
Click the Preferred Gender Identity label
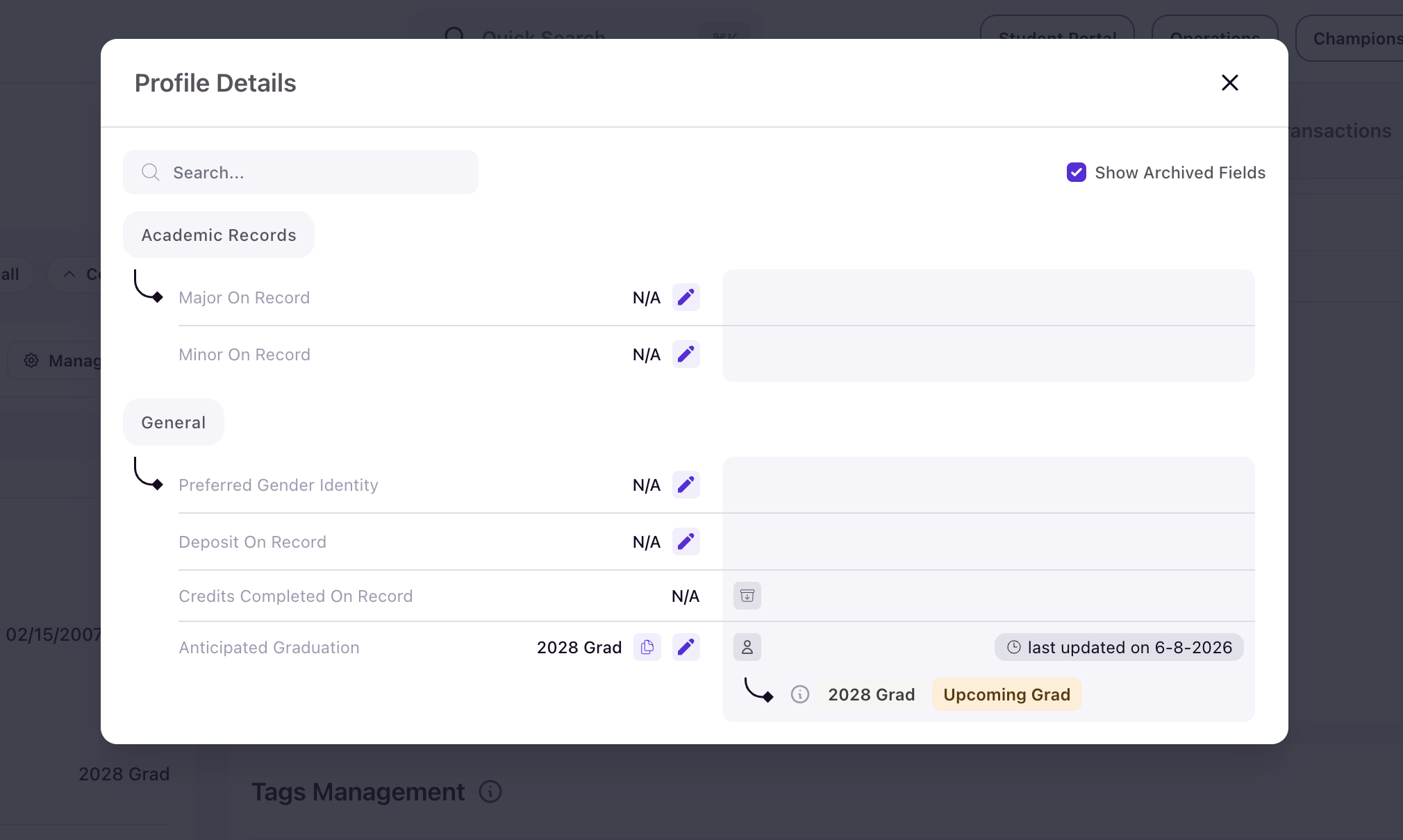278,485
